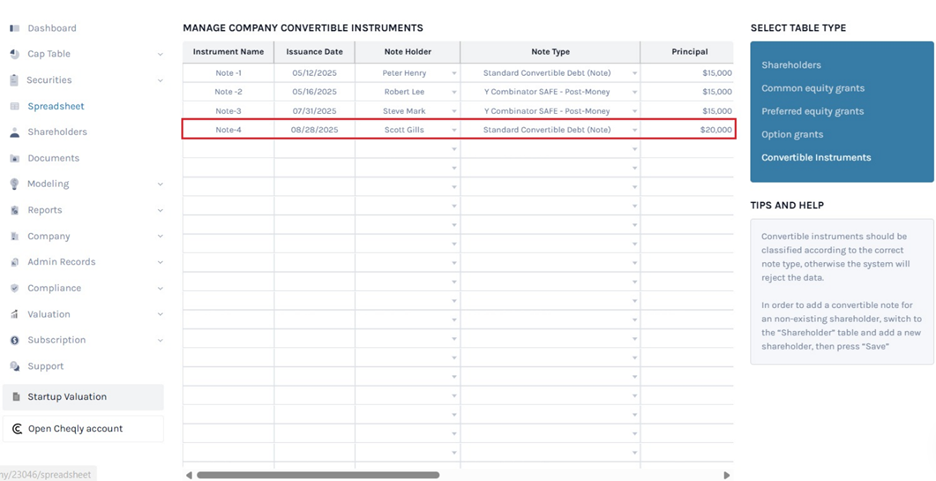Click the Cap Table pie chart icon
This screenshot has height=481, width=936.
[x=15, y=54]
